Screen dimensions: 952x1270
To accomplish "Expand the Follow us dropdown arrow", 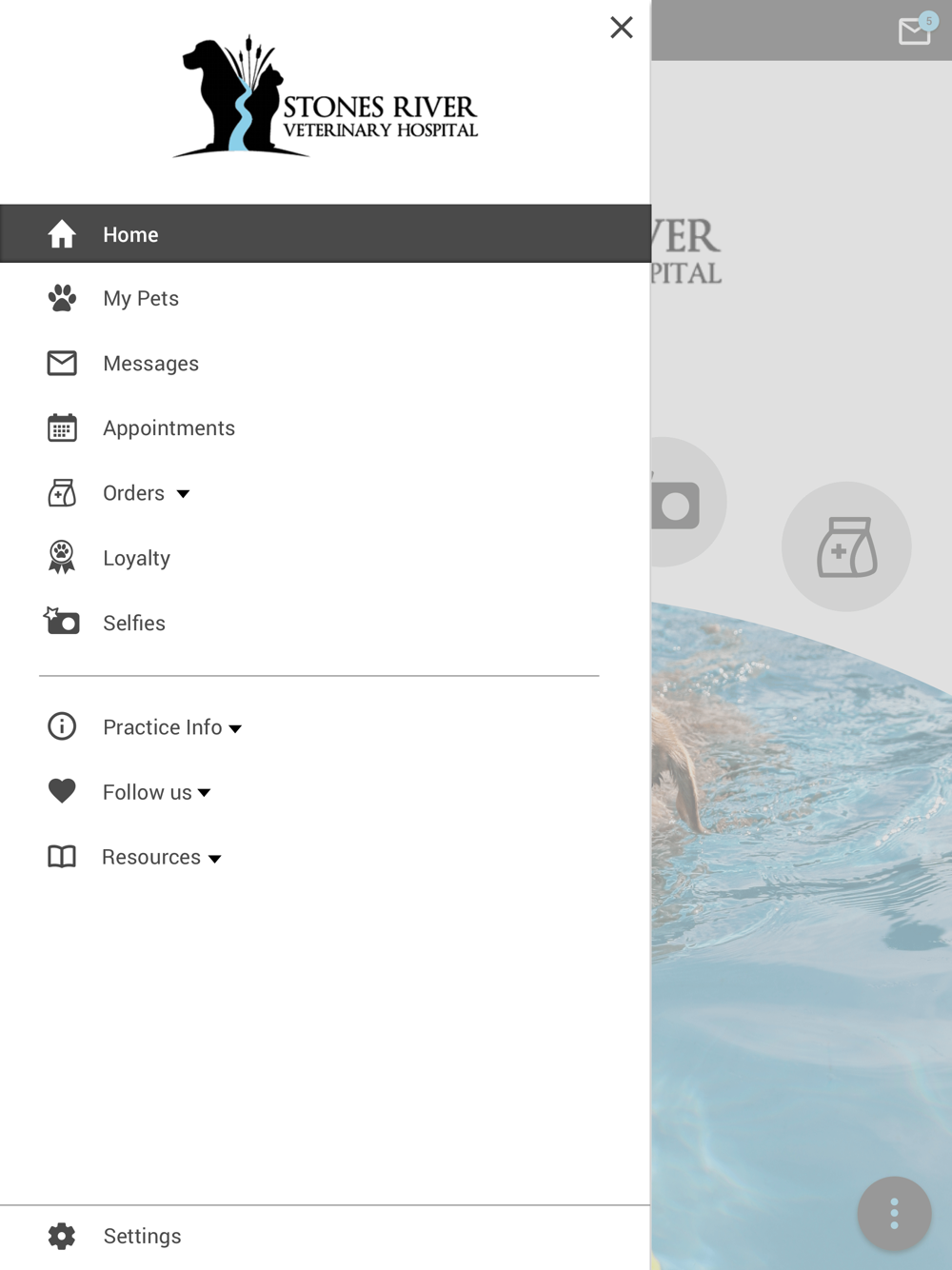I will [204, 793].
